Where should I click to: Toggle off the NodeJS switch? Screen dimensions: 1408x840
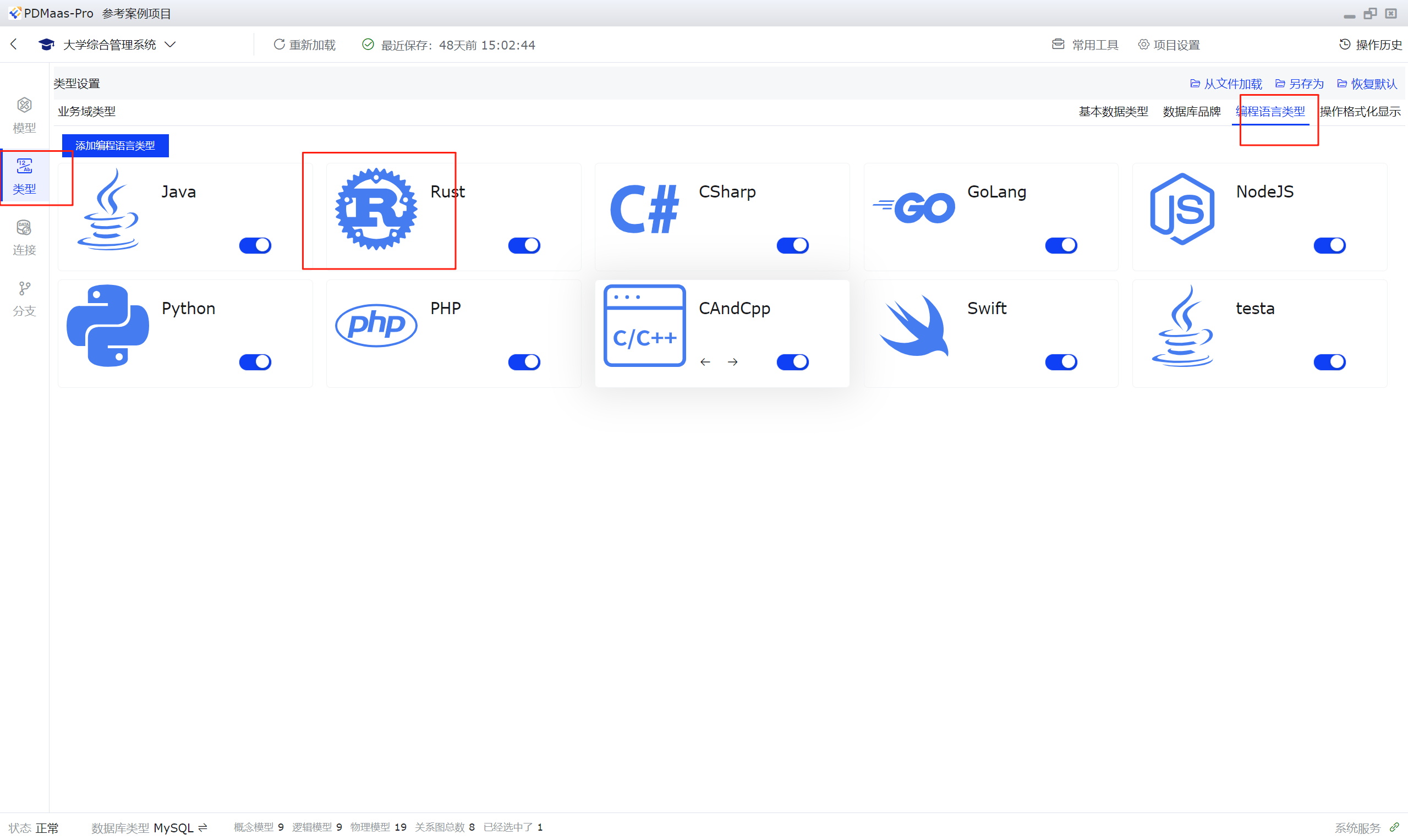click(x=1329, y=245)
